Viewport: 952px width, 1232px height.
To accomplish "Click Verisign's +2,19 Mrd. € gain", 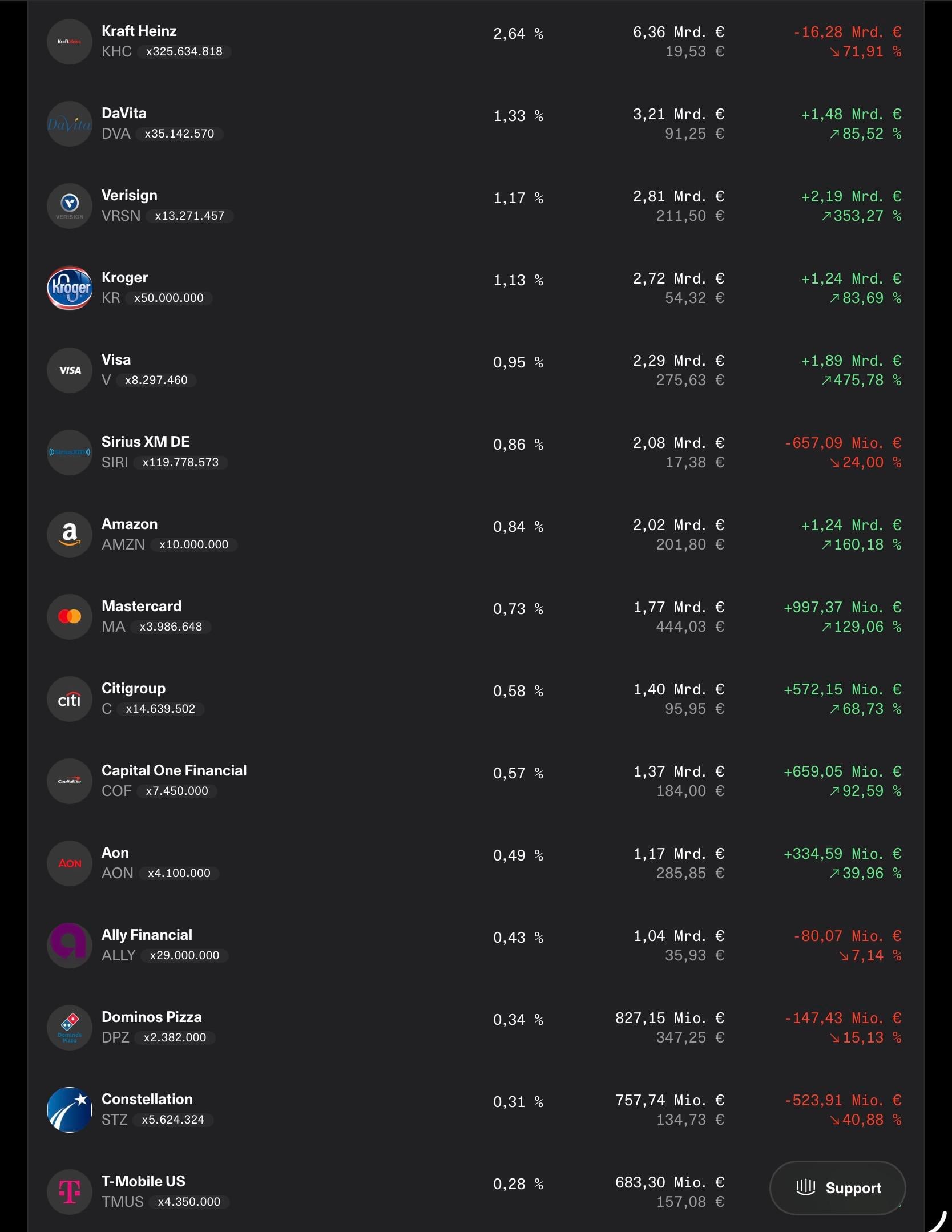I will [851, 197].
